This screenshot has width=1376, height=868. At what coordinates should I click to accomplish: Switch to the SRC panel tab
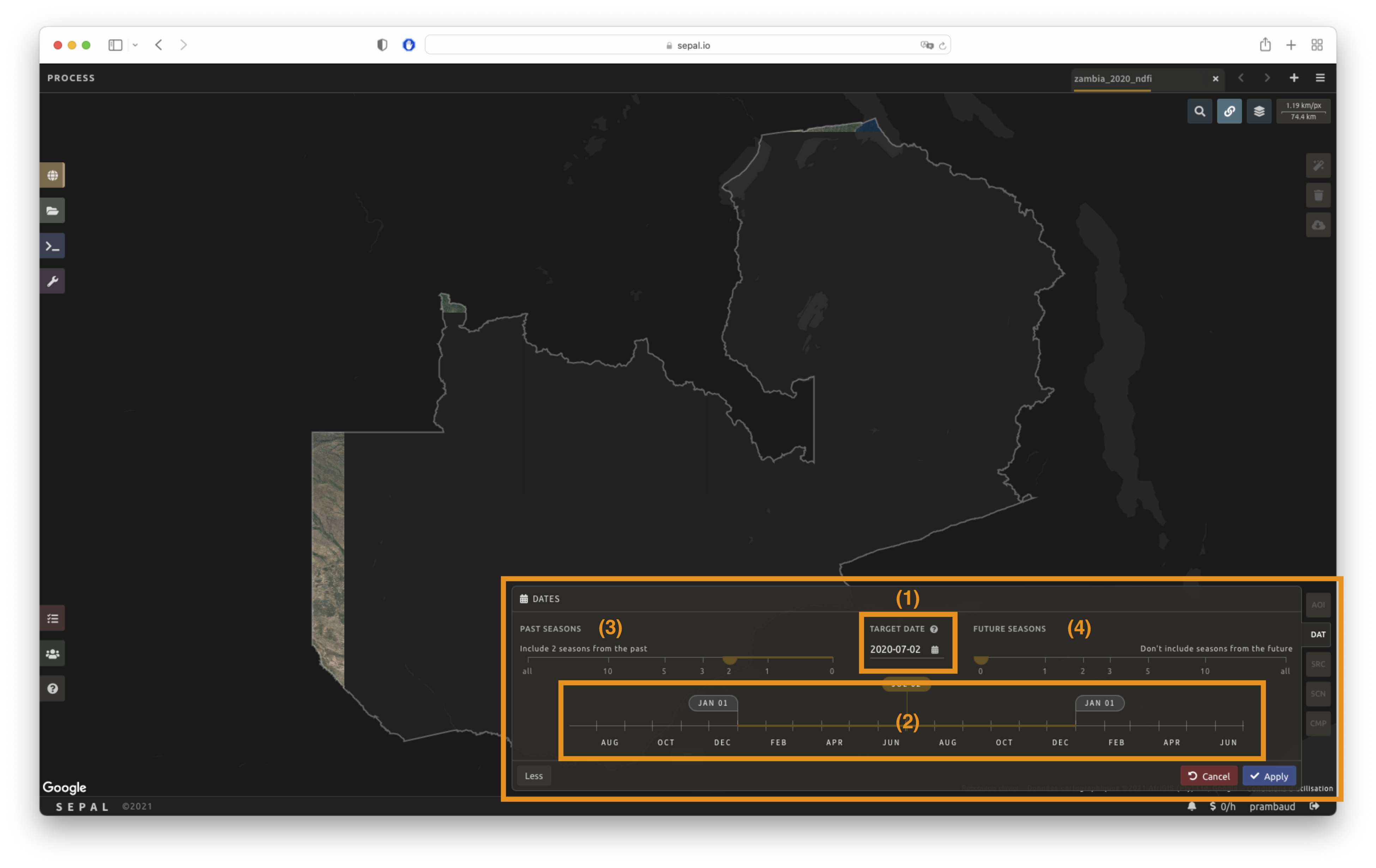1318,664
